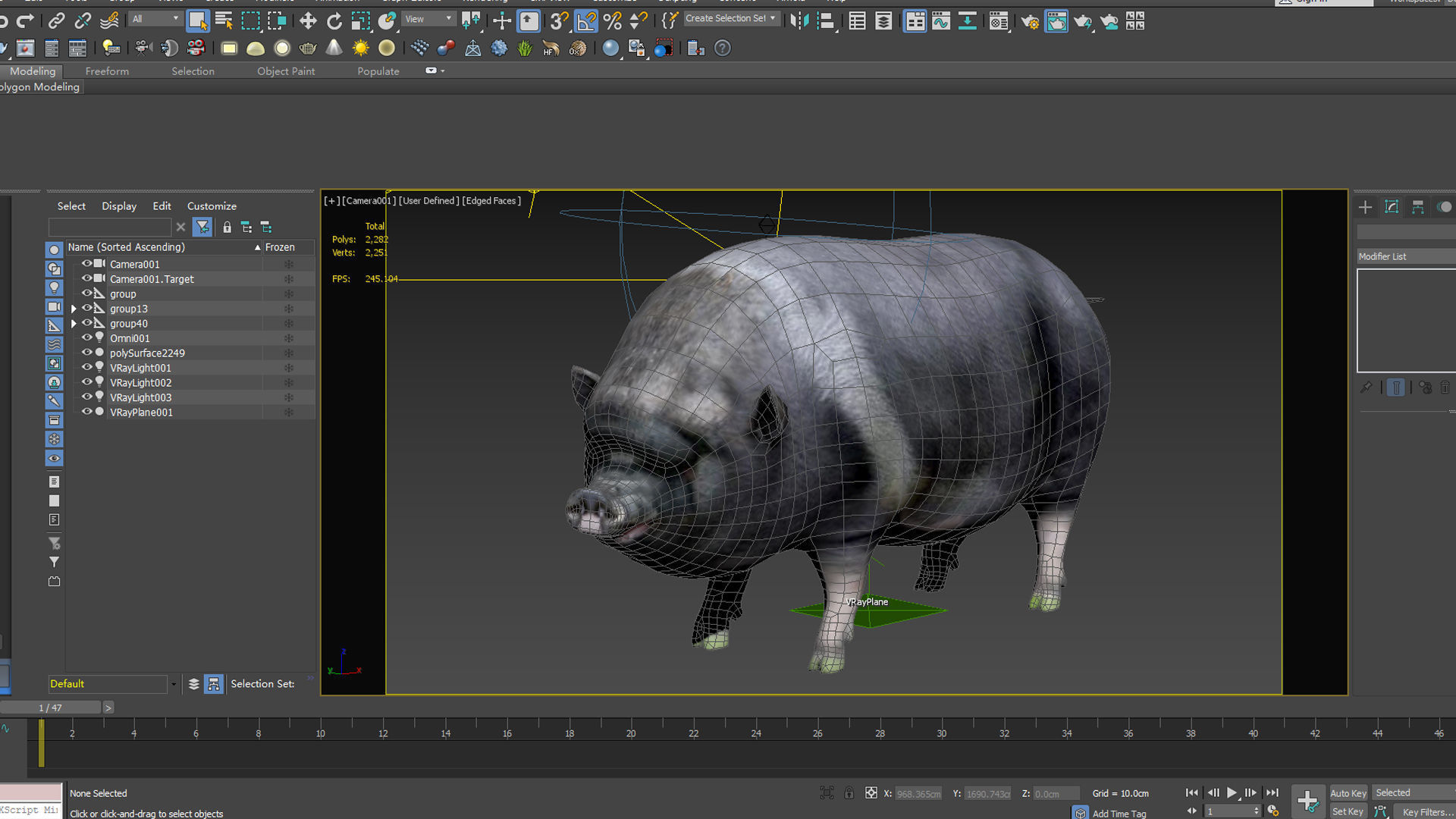Open Render Setup teapot icon

(x=1030, y=21)
